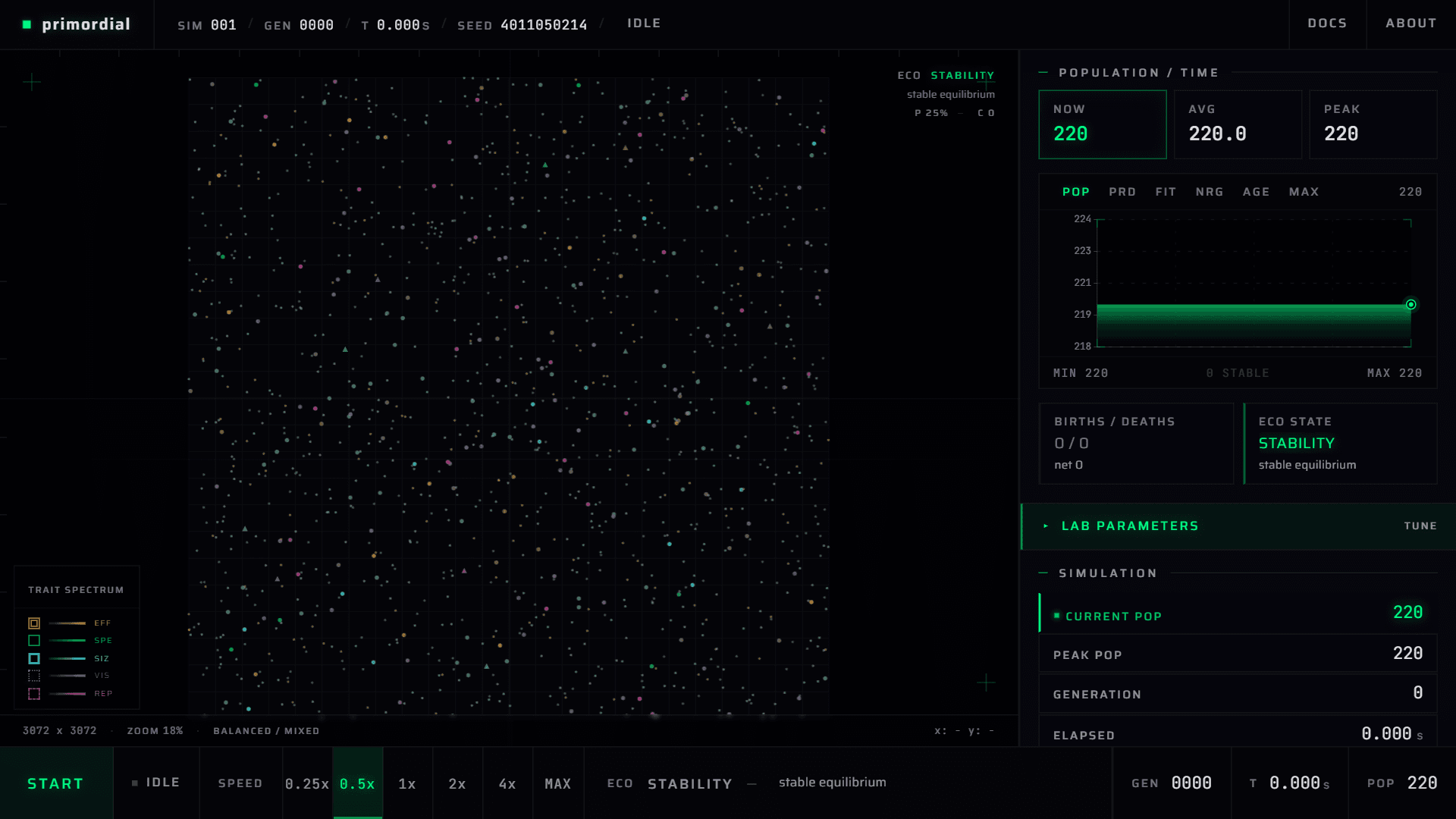1456x819 pixels.
Task: Click the CURRENT POP row
Action: tap(1238, 613)
